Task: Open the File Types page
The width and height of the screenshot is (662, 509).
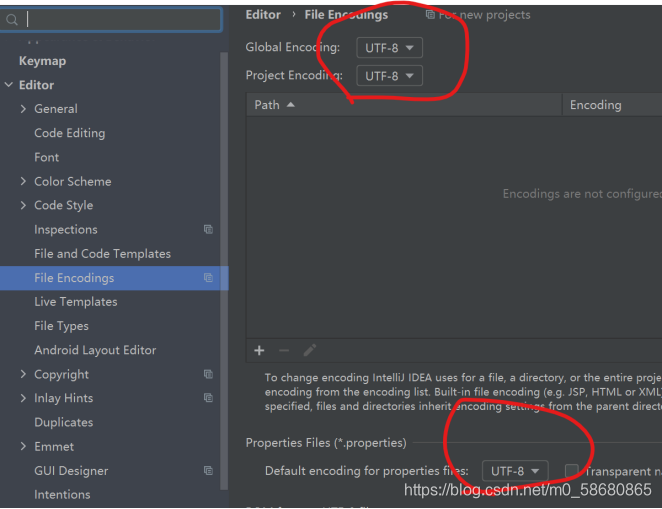Action: pyautogui.click(x=62, y=326)
